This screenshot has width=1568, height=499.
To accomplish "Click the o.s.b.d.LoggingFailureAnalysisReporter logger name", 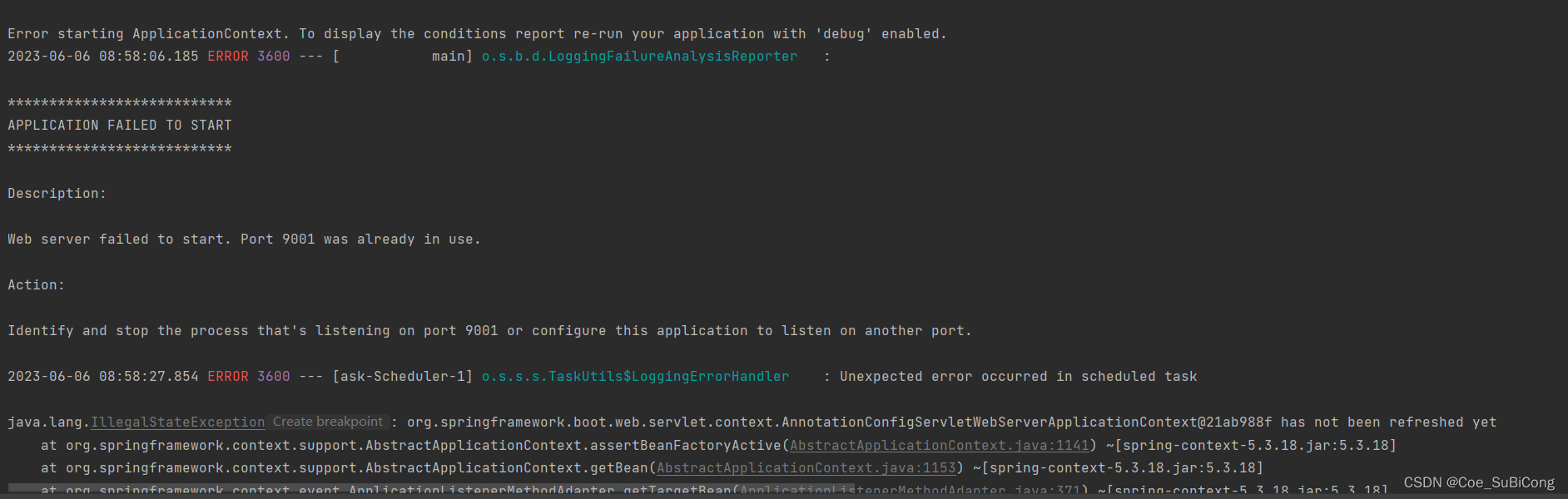I will coord(639,57).
